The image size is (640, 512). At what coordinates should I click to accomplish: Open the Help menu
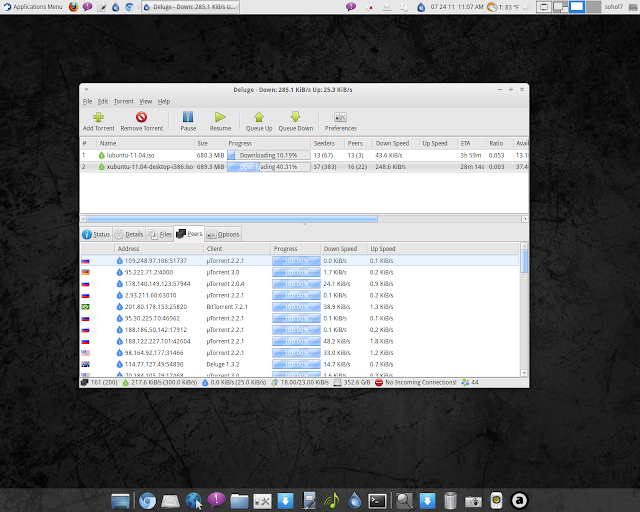click(x=164, y=101)
